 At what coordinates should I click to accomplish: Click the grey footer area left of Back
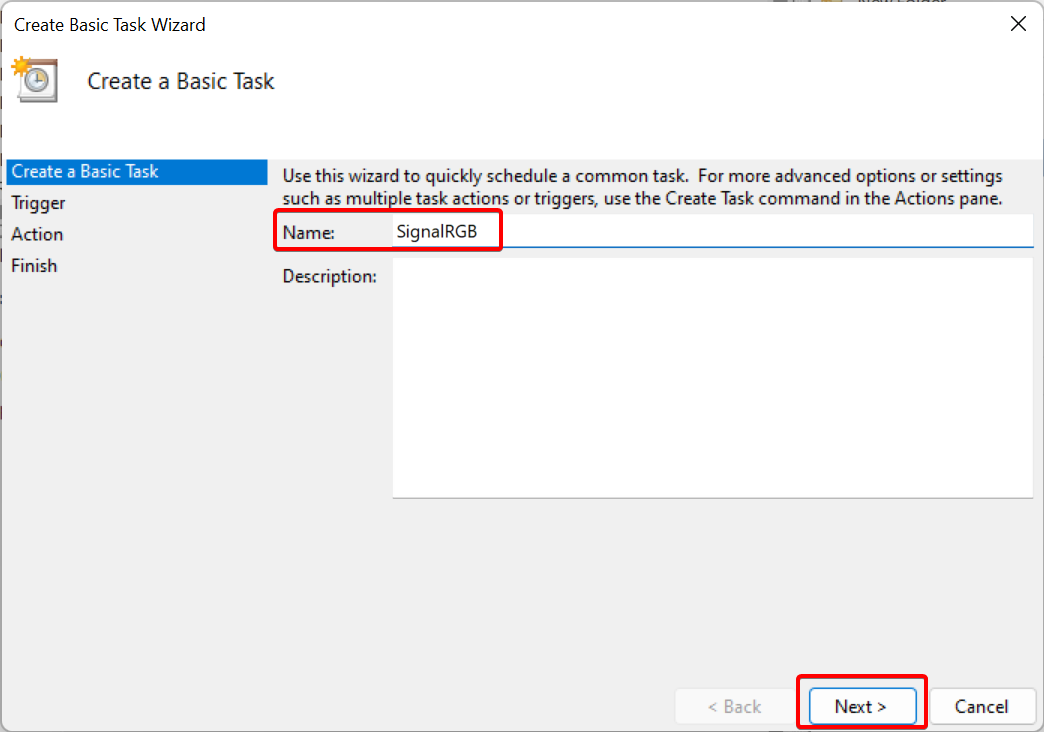400,706
